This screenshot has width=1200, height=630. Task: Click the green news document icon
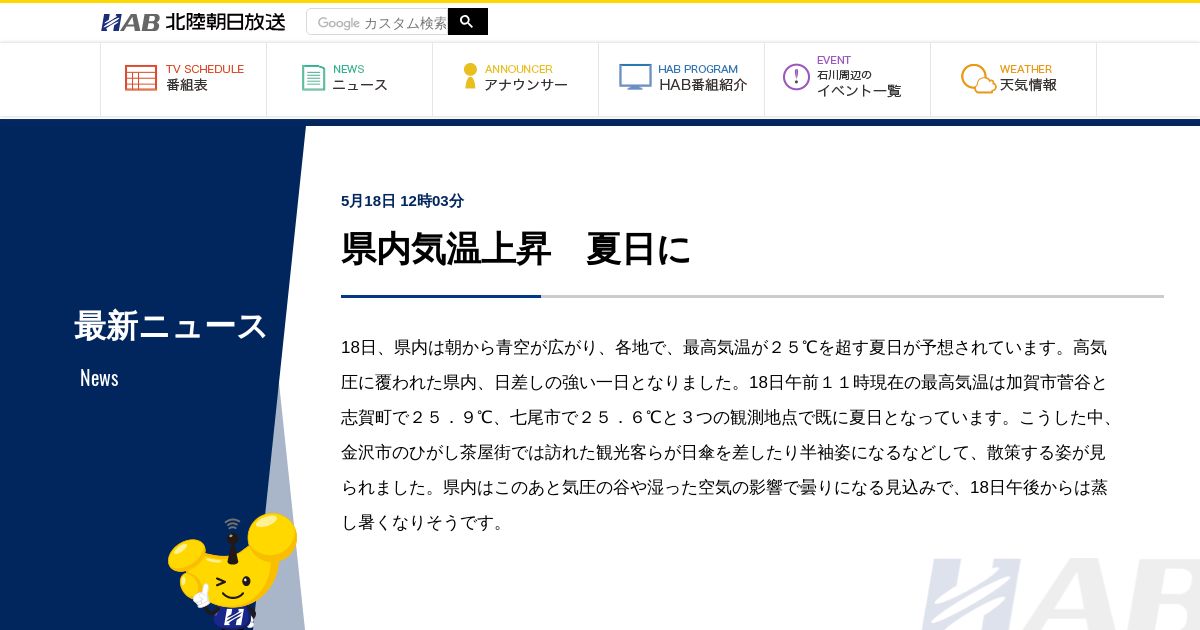(x=314, y=78)
